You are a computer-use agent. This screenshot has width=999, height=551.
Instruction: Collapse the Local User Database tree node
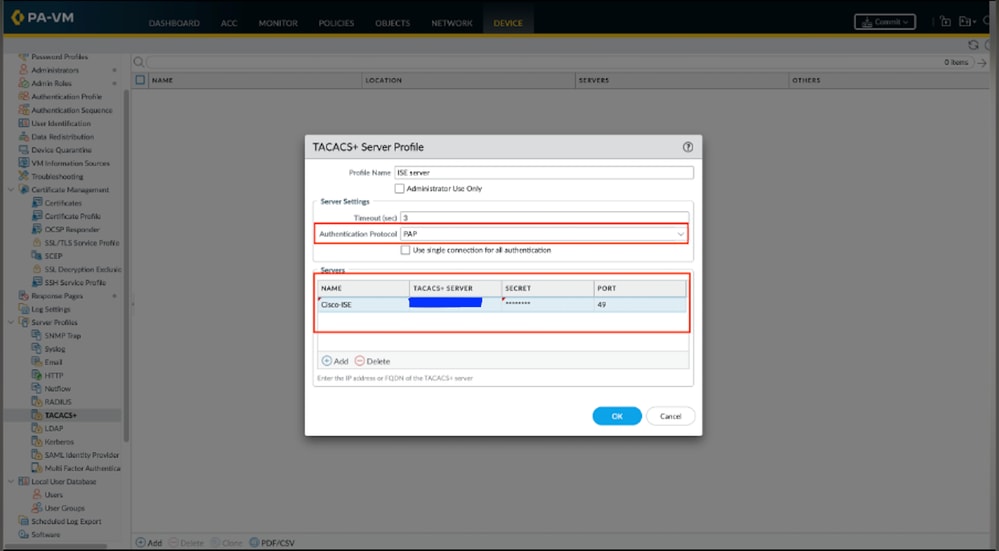[x=11, y=482]
